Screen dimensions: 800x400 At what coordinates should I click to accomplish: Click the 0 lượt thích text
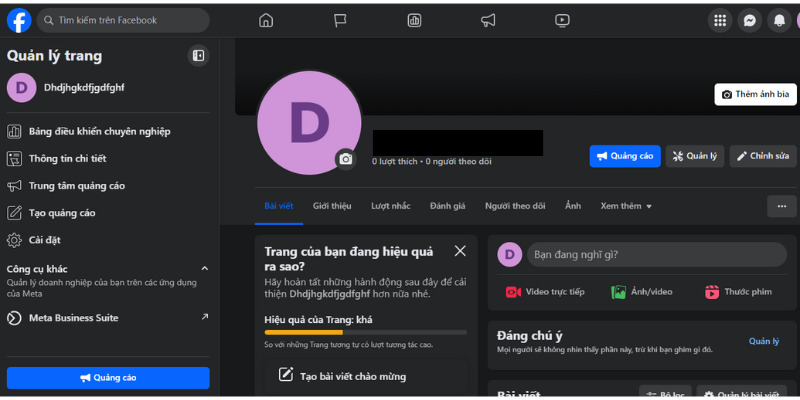394,162
